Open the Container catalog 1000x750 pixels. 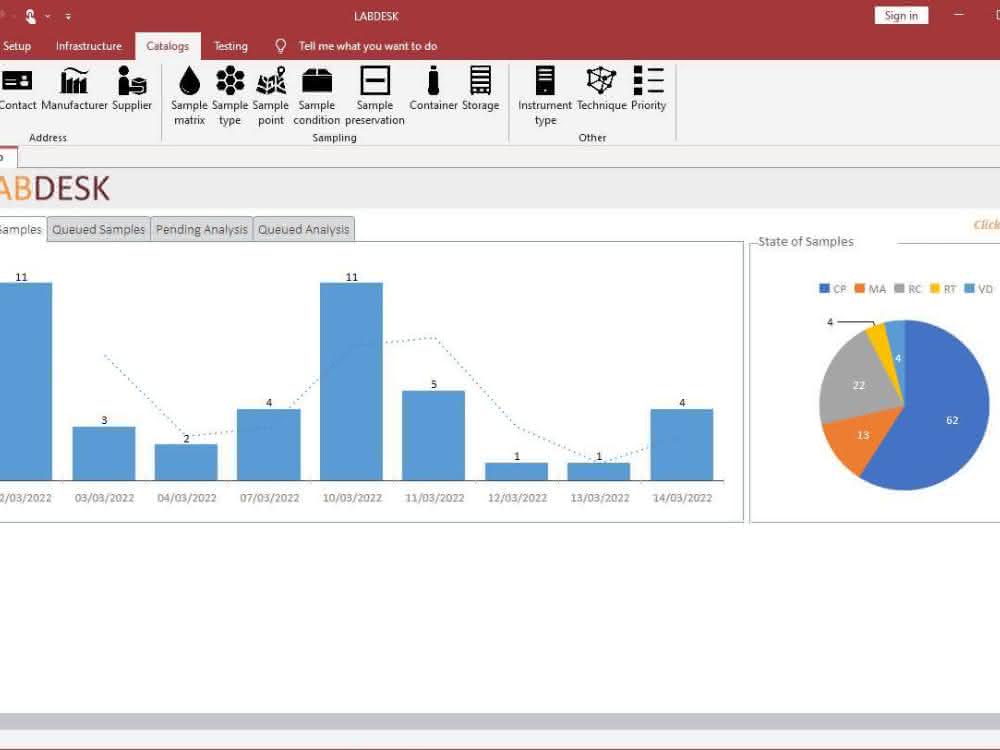433,89
